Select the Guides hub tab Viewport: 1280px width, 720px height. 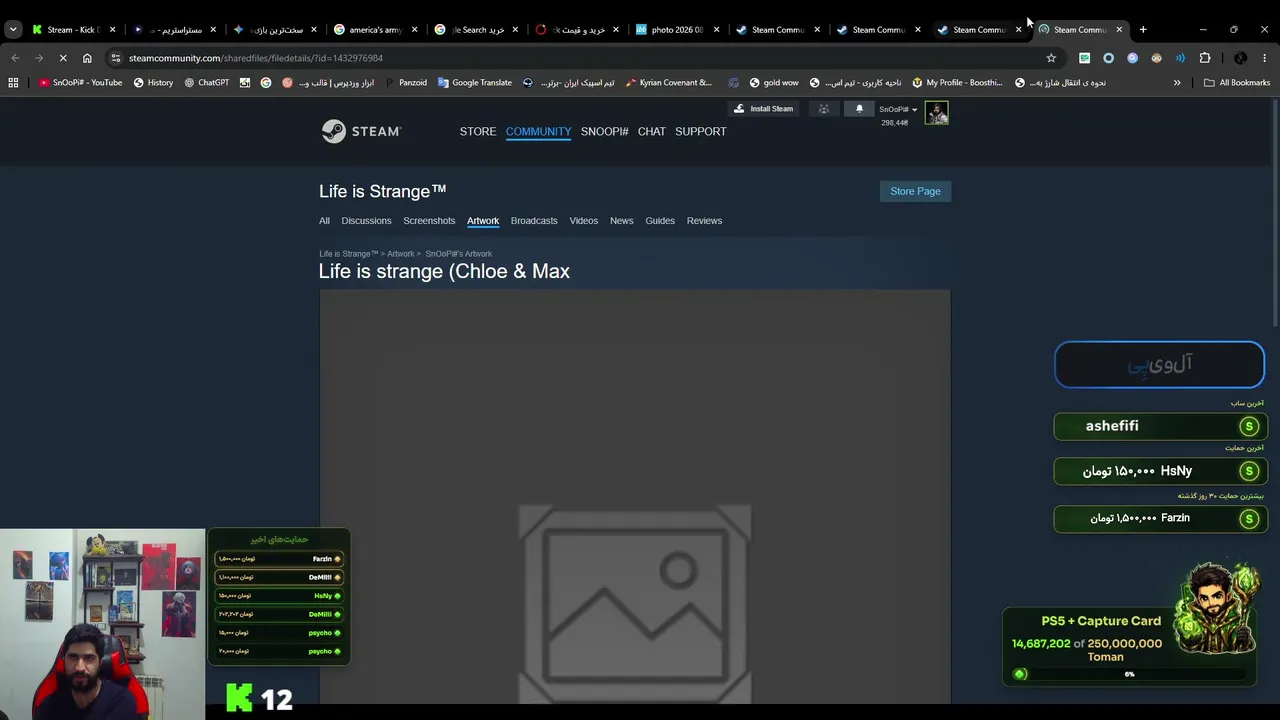click(660, 221)
